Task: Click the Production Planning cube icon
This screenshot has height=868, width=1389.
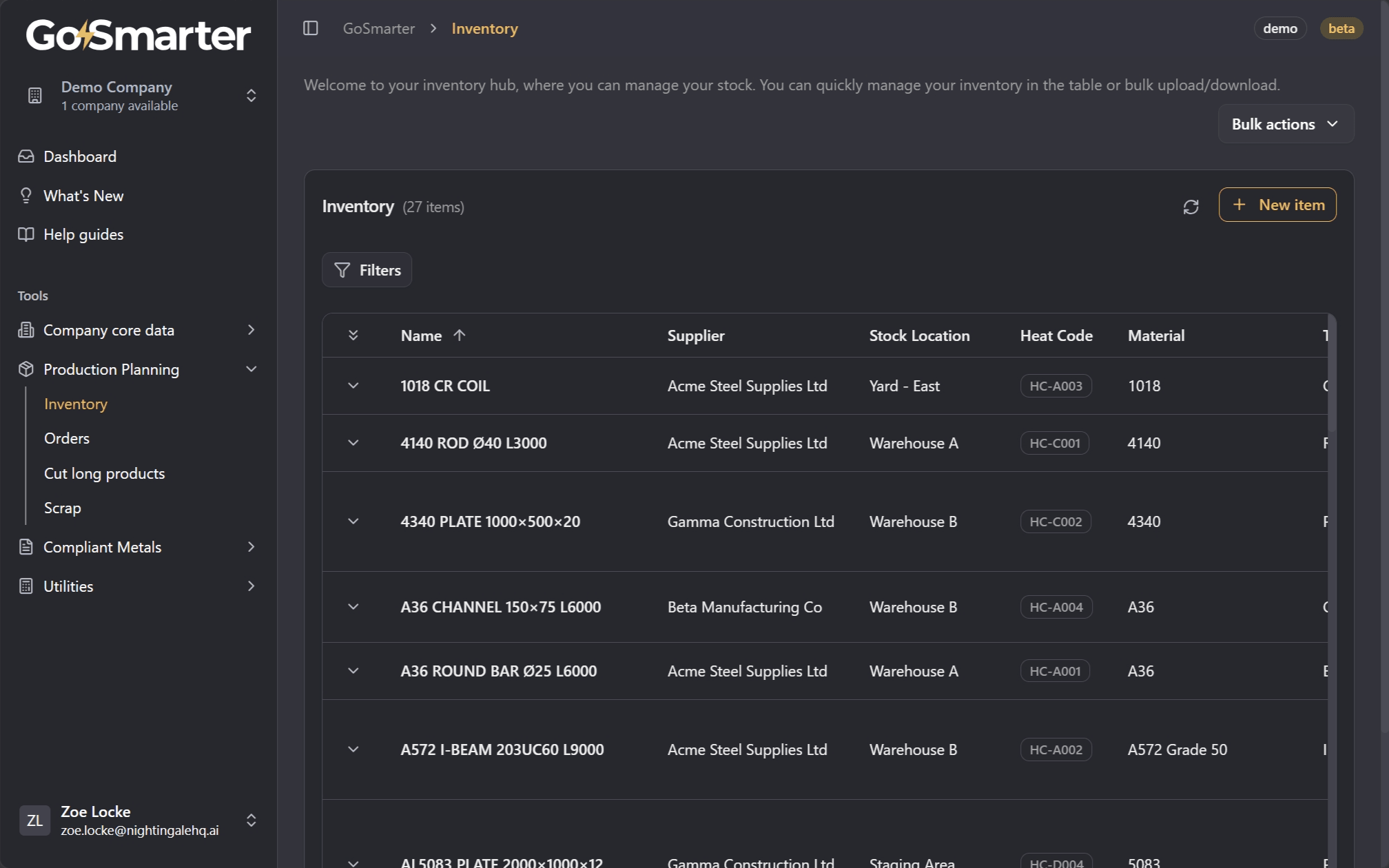Action: [x=26, y=369]
